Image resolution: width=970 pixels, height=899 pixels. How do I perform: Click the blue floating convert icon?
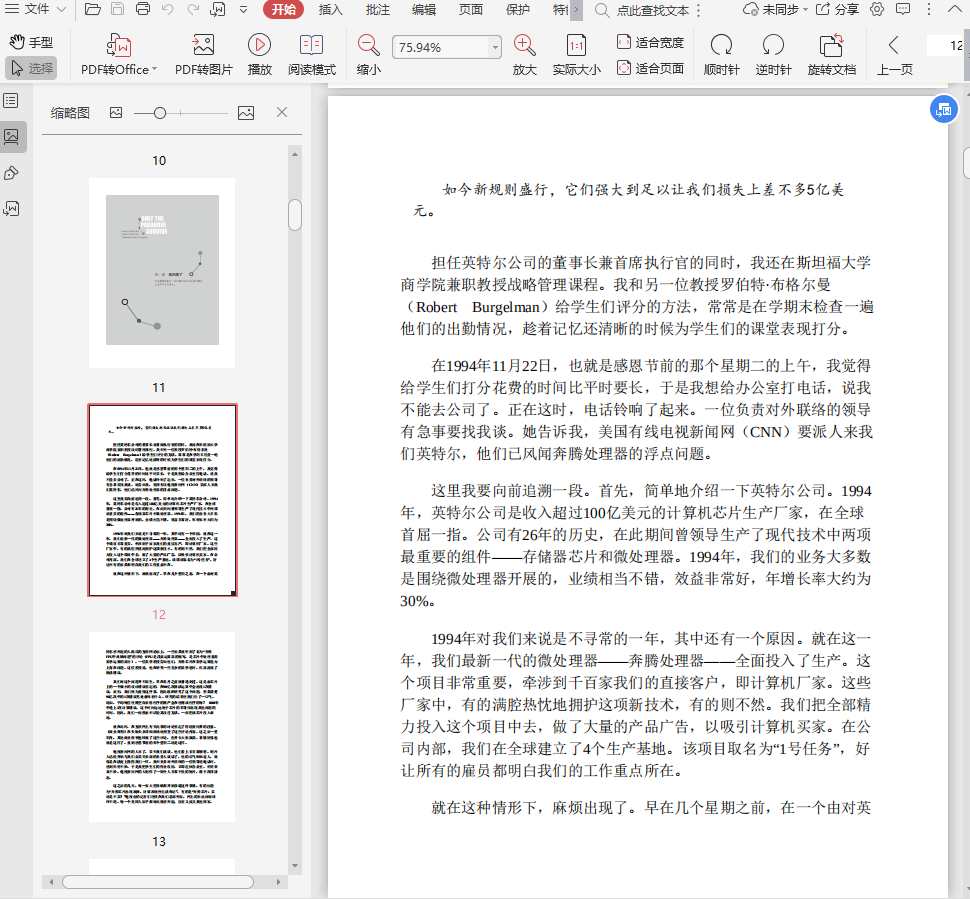[943, 110]
